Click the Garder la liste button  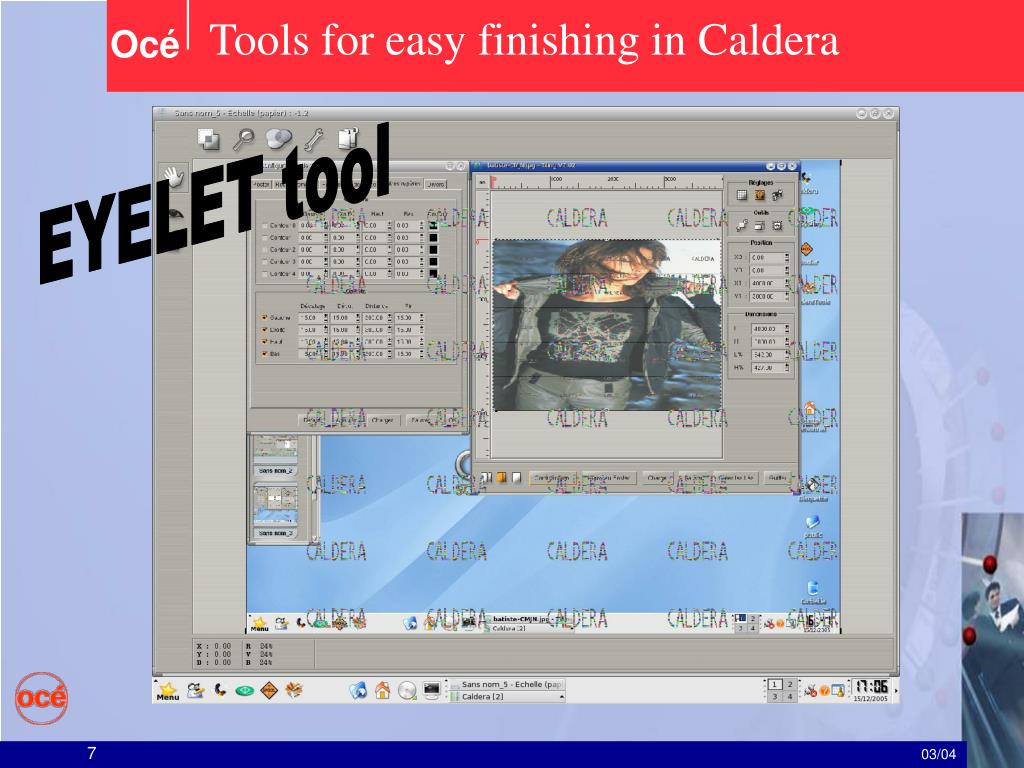[x=735, y=478]
